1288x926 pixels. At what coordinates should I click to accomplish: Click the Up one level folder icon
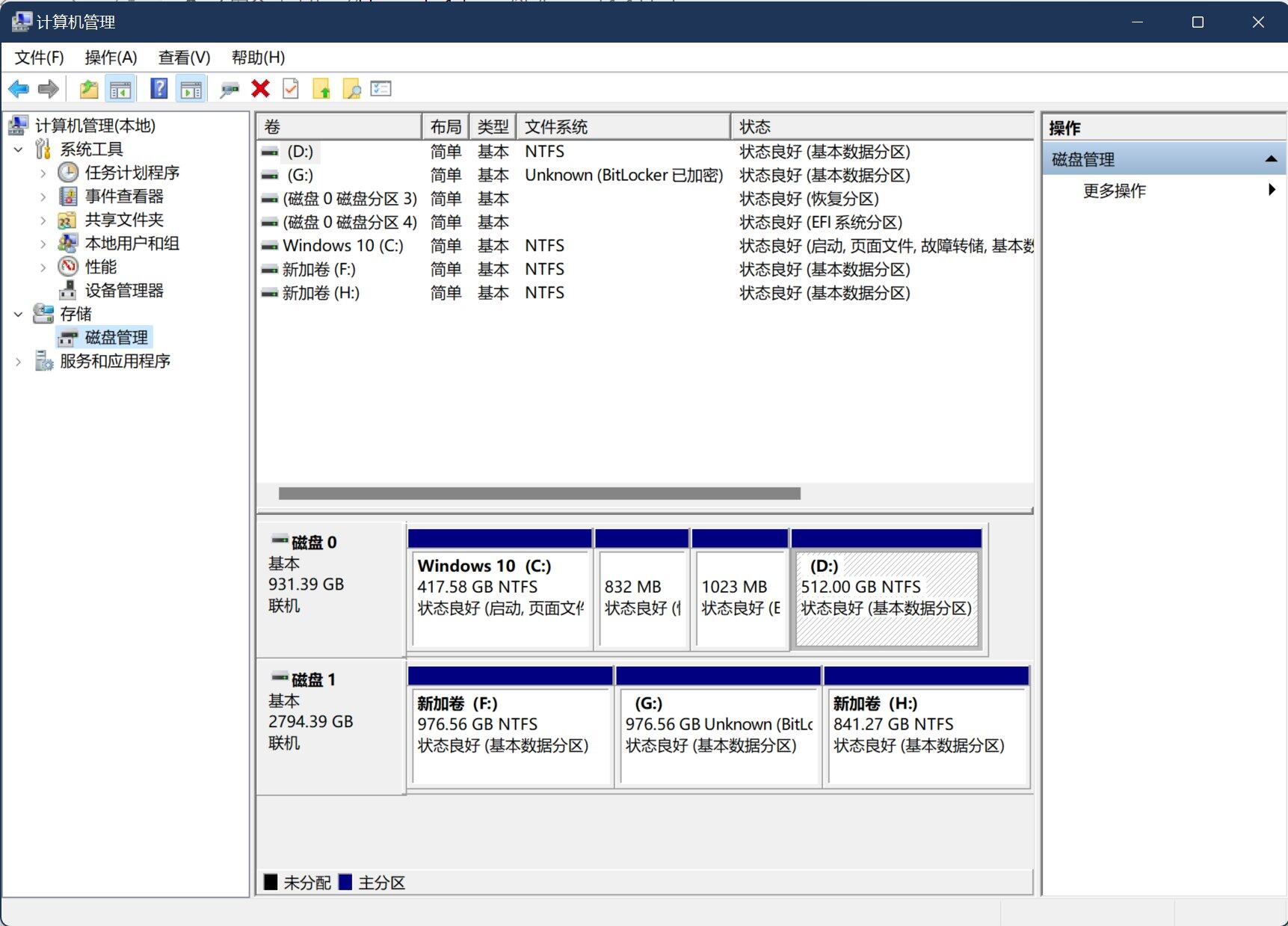click(89, 90)
